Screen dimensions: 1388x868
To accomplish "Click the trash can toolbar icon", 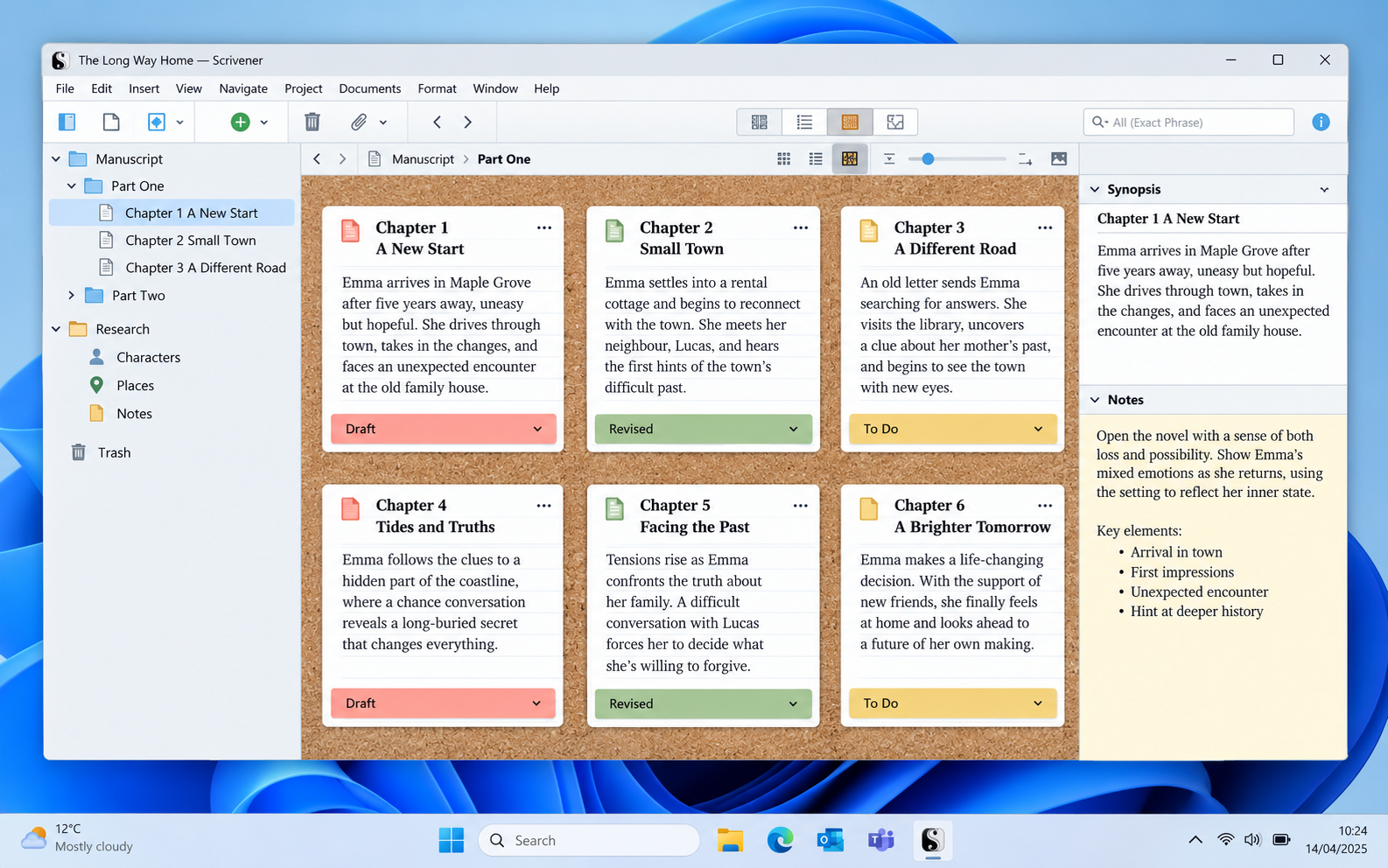I will 312,122.
